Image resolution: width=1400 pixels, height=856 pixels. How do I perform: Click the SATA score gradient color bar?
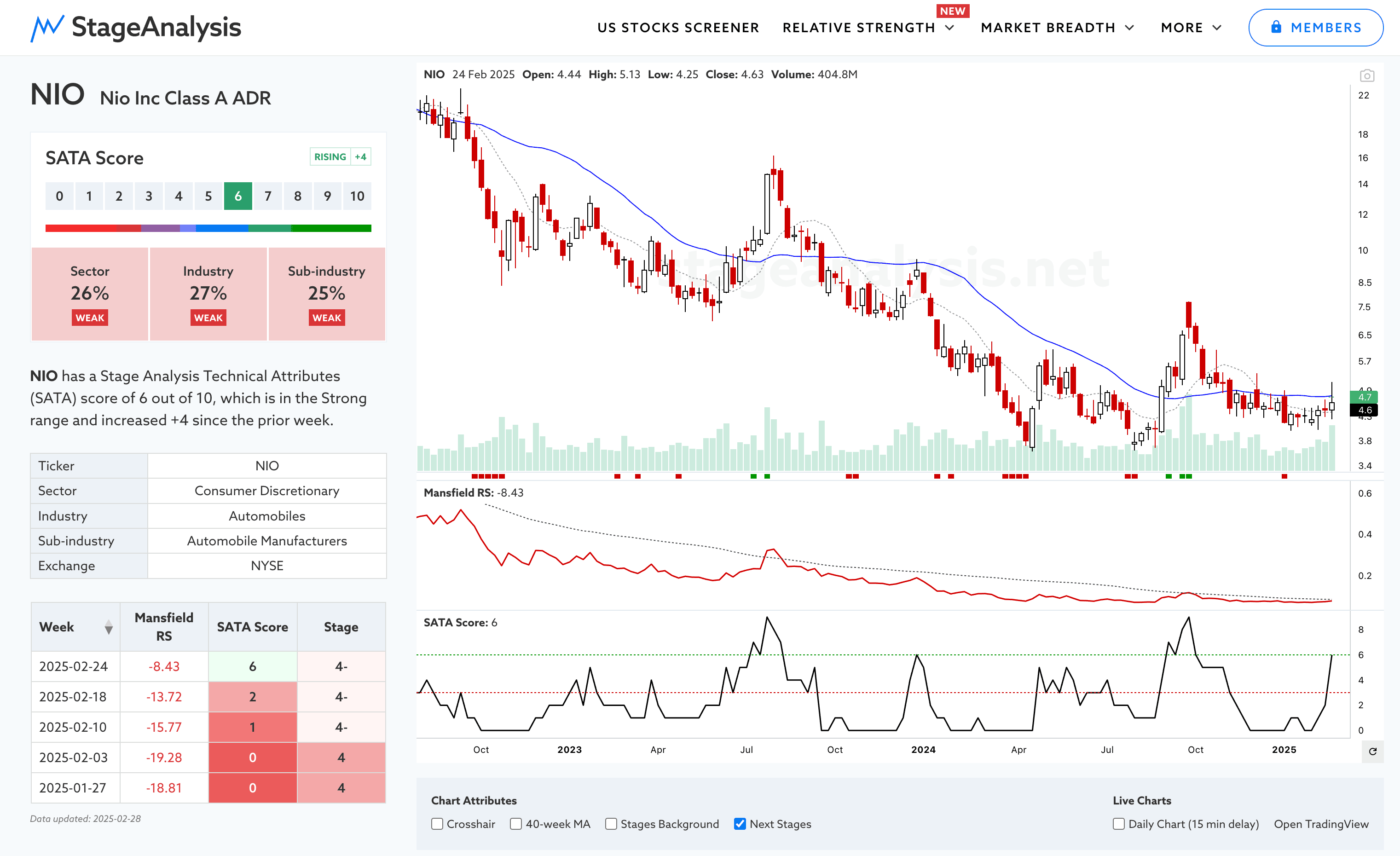208,228
